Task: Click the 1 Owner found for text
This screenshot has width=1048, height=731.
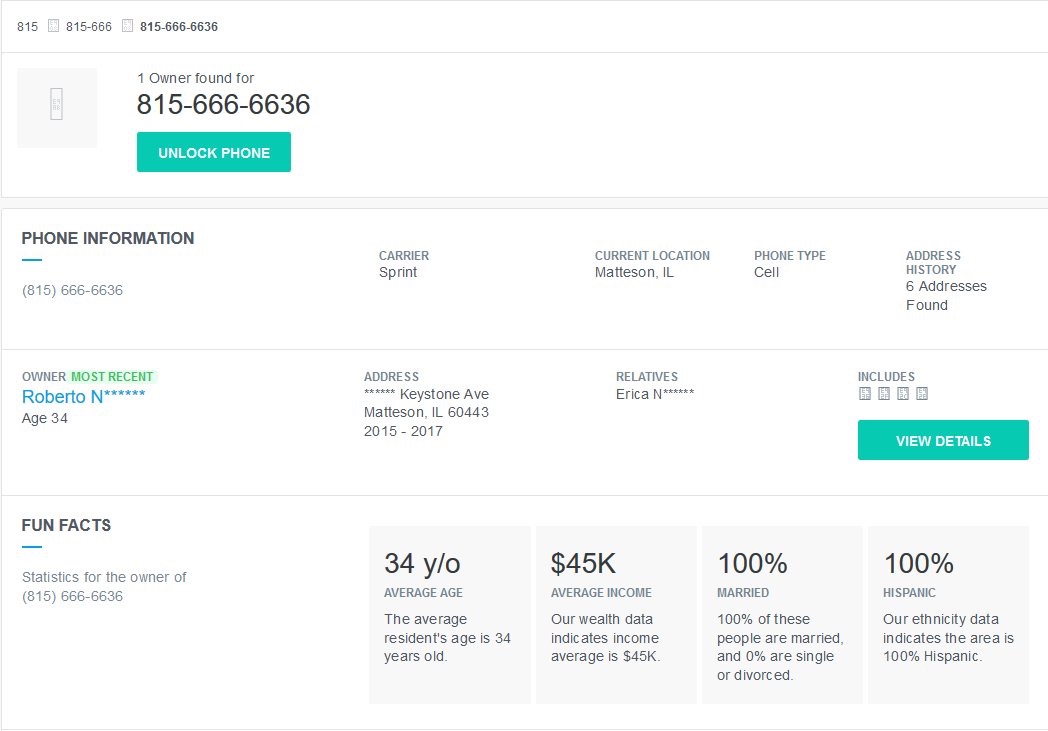Action: coord(195,78)
